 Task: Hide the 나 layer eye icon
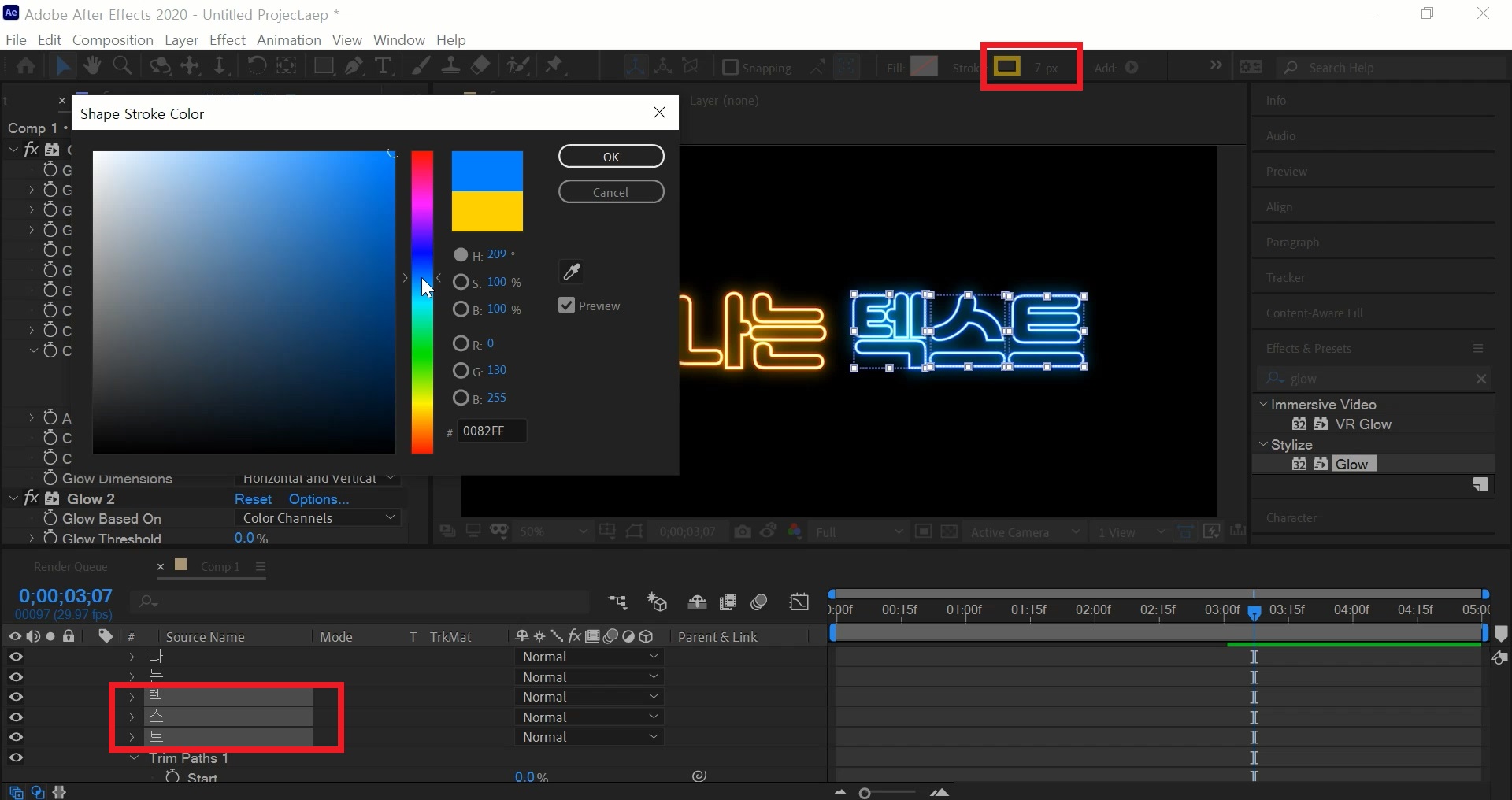pyautogui.click(x=16, y=657)
